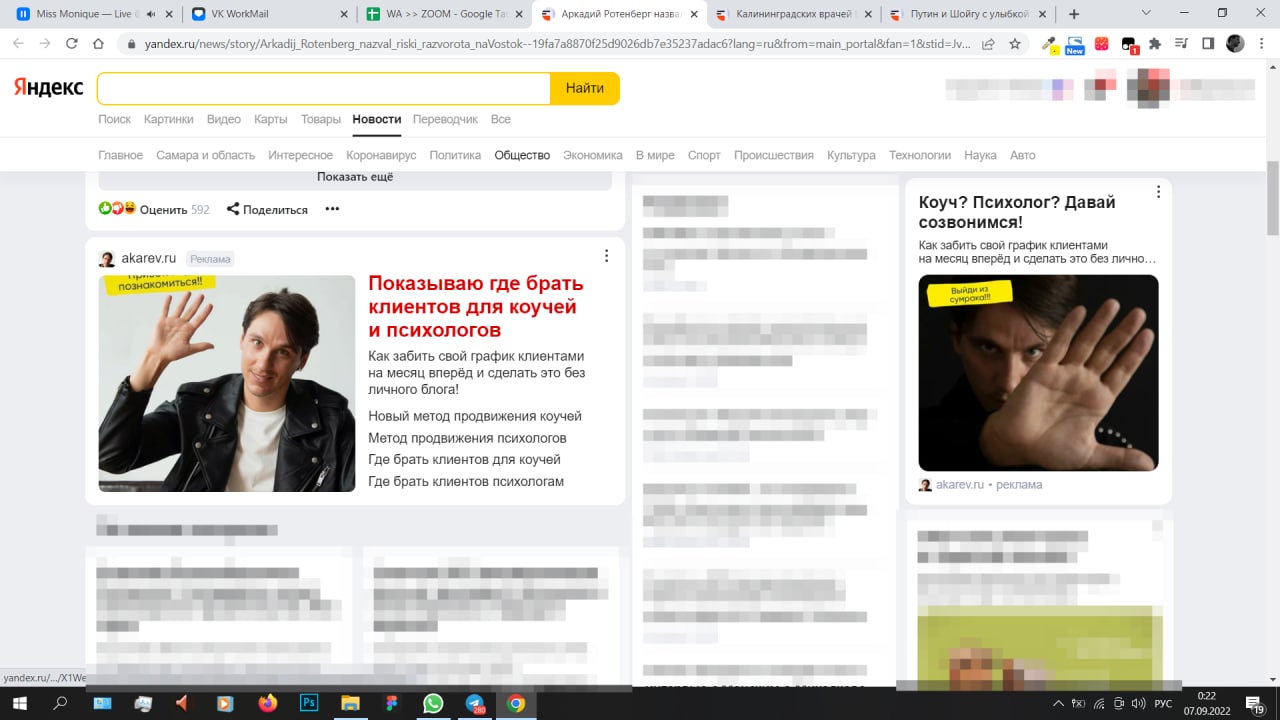
Task: Click the Поделиться share icon
Action: point(234,209)
